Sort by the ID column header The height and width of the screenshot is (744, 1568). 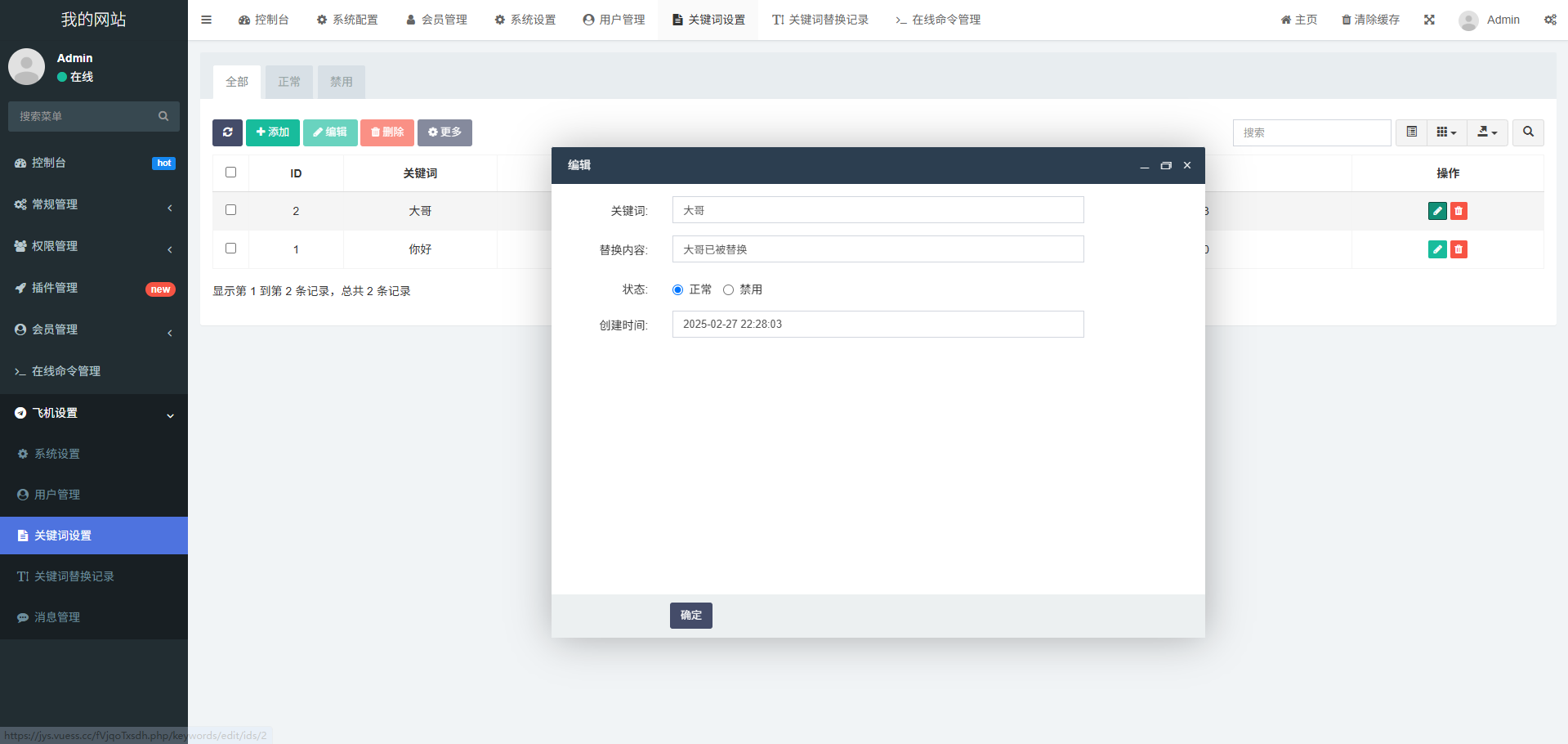[296, 173]
